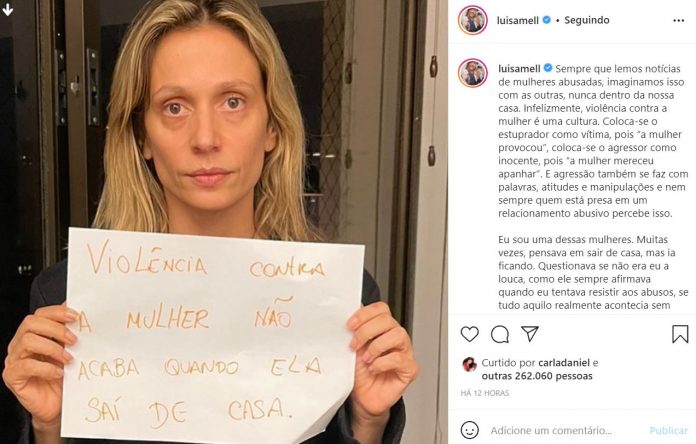This screenshot has width=696, height=444.
Task: Click the down arrow at photo corner
Action: point(8,9)
